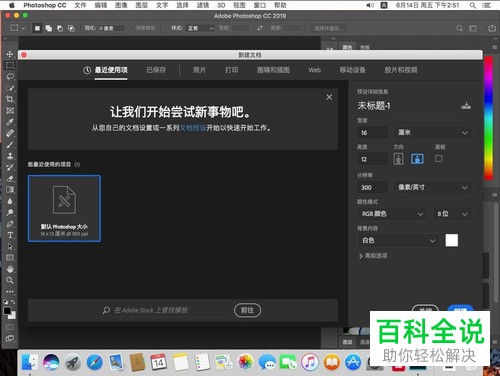
Task: Follow the 文档预设 link
Action: click(193, 128)
